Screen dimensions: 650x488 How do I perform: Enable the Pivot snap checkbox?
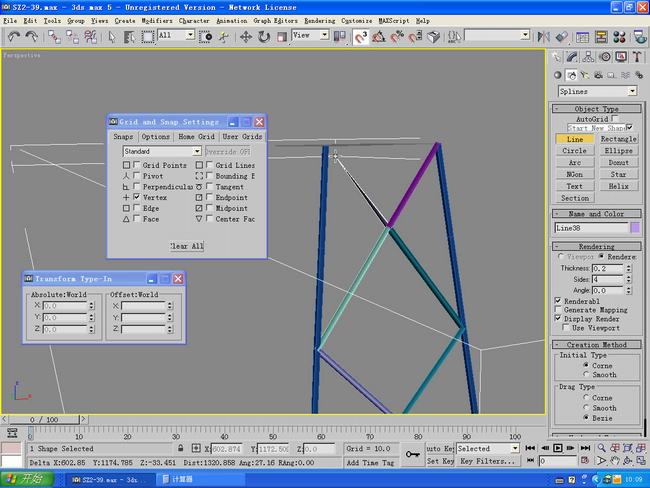[x=136, y=176]
